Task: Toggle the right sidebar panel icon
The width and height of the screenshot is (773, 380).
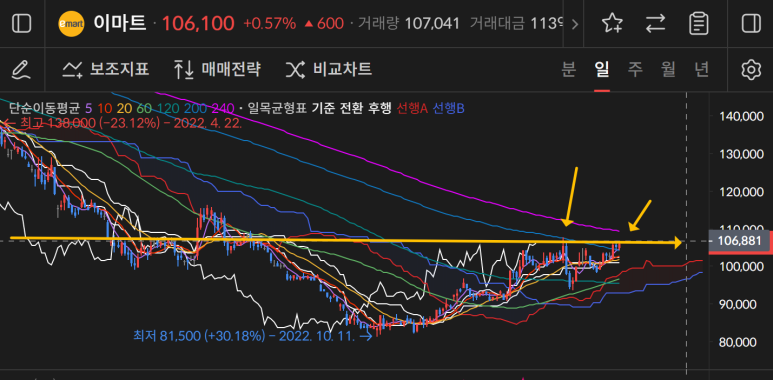Action: tap(751, 23)
